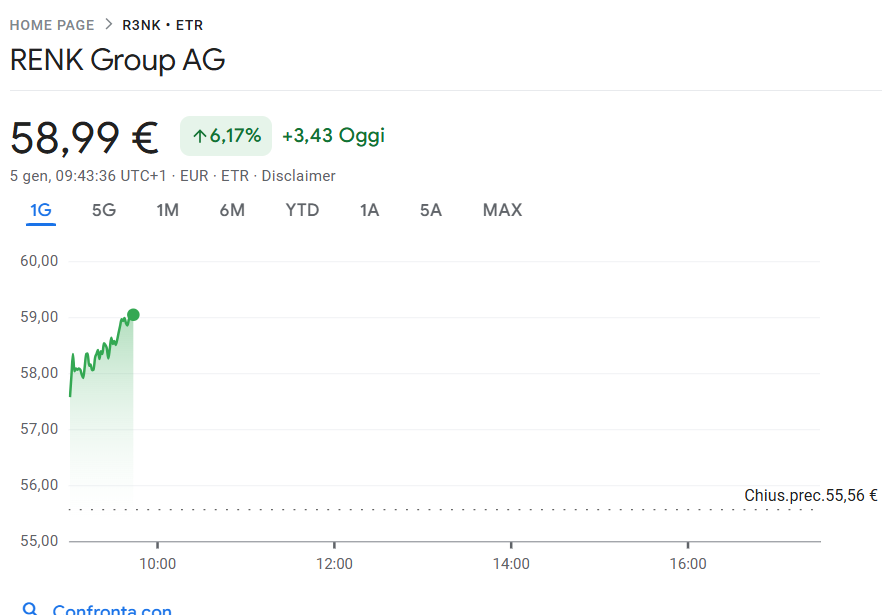Click the Chius.prec. 55,56 € label

[810, 495]
